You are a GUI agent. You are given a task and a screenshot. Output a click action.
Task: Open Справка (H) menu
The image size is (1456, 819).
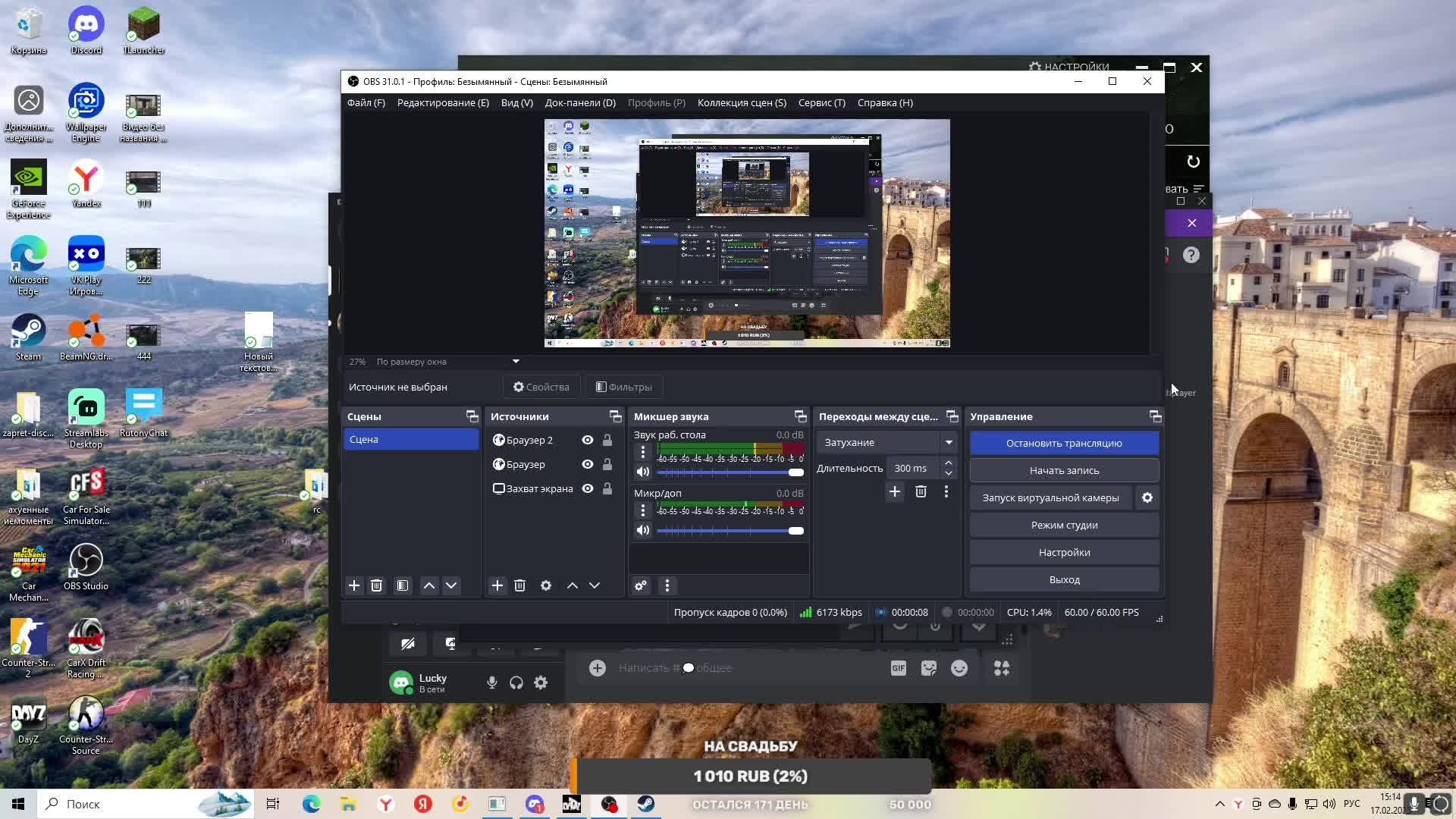click(885, 102)
